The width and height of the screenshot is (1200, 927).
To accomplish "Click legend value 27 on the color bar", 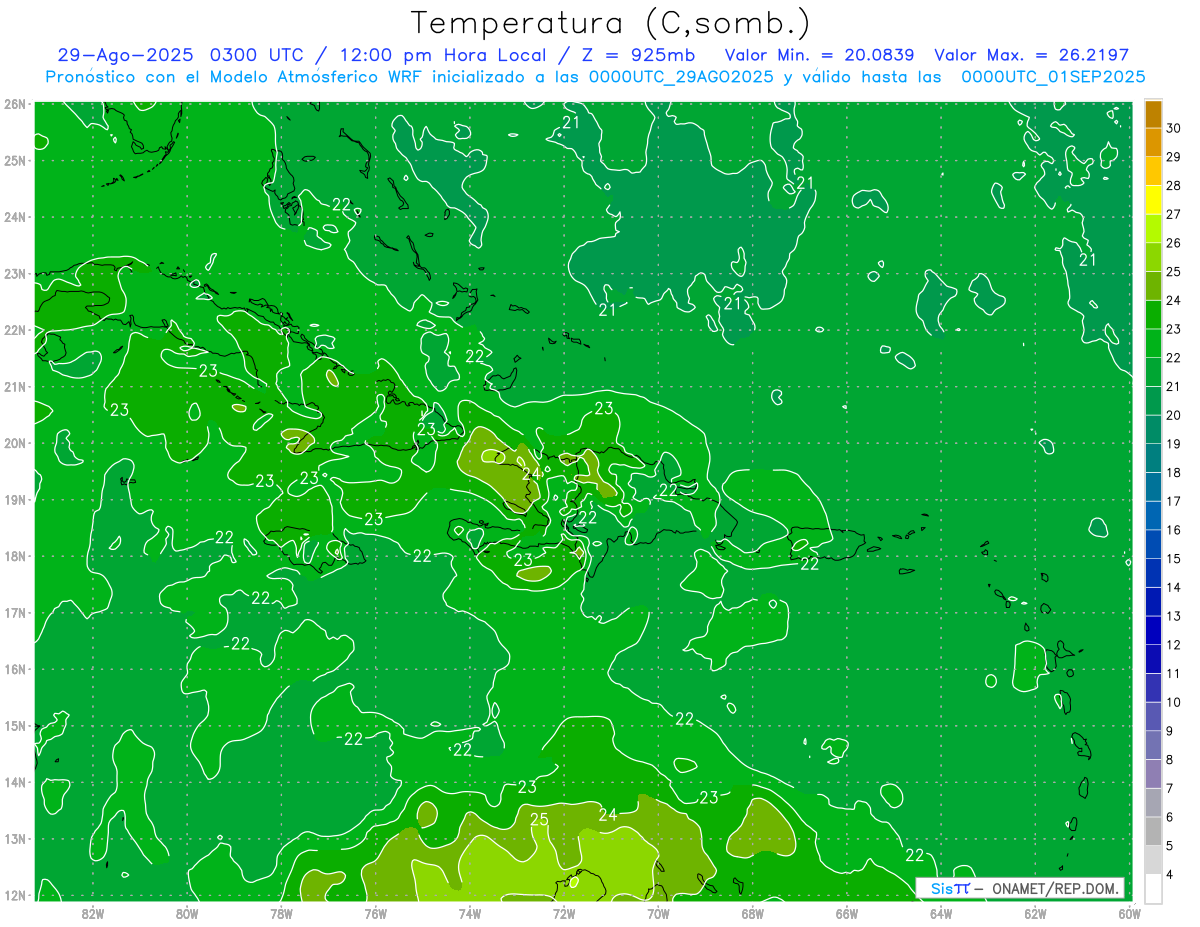I will point(1173,214).
